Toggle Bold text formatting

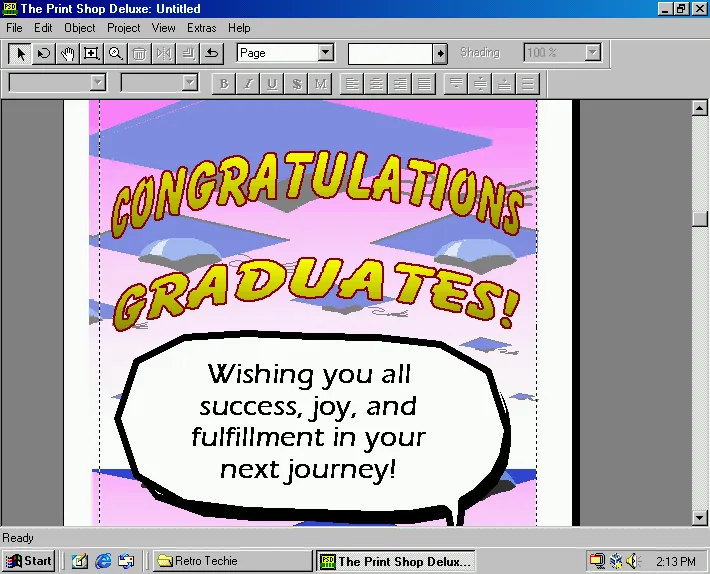(224, 84)
